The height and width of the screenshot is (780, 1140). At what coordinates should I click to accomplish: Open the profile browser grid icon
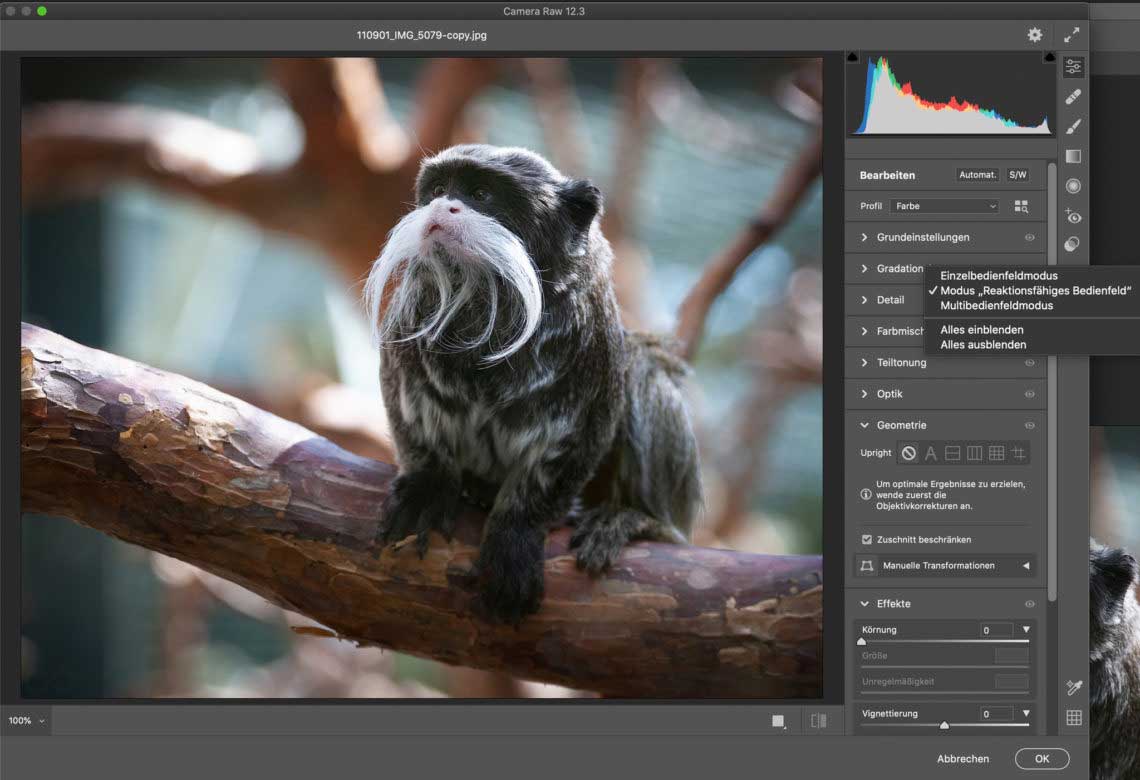(1021, 206)
